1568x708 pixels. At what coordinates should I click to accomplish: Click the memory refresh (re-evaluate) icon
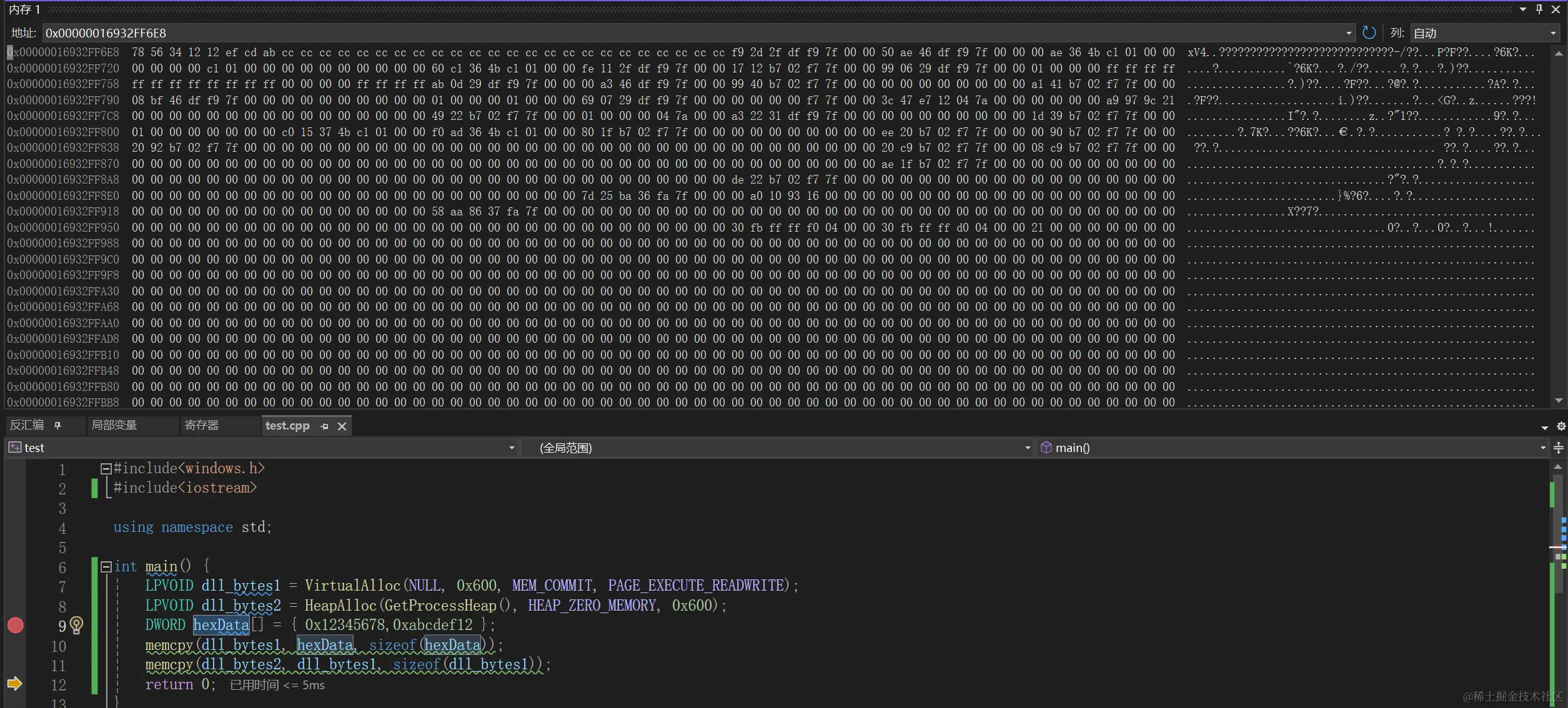click(x=1369, y=32)
